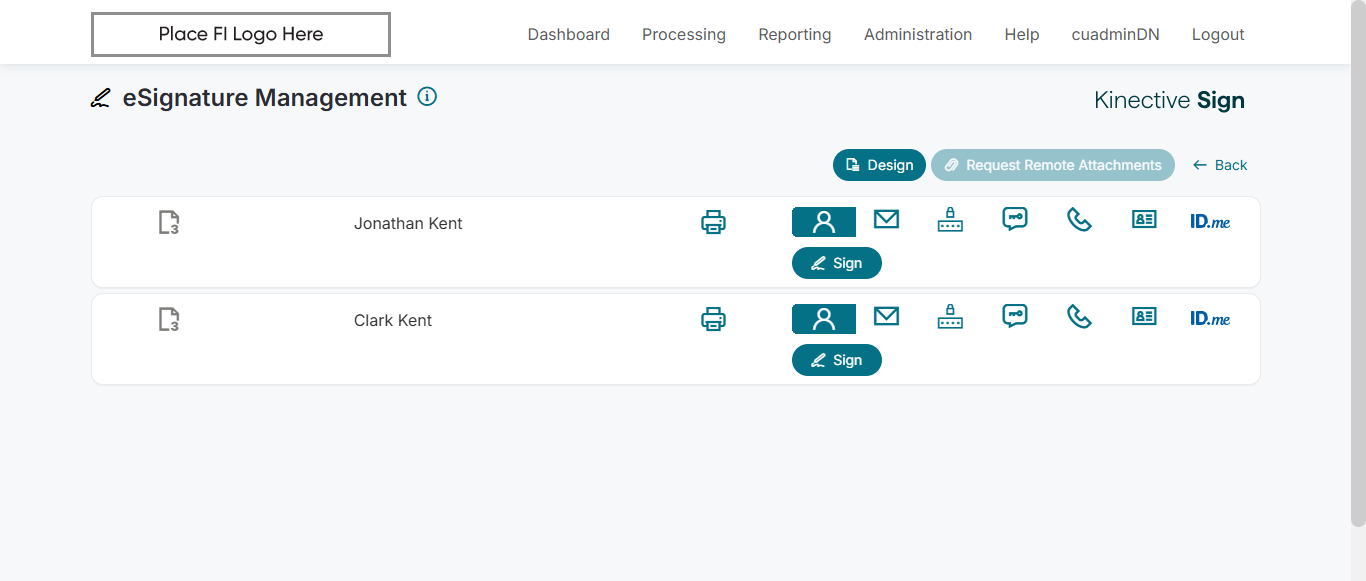The height and width of the screenshot is (581, 1366).
Task: Select in-person signing for Clark Kent
Action: 824,319
